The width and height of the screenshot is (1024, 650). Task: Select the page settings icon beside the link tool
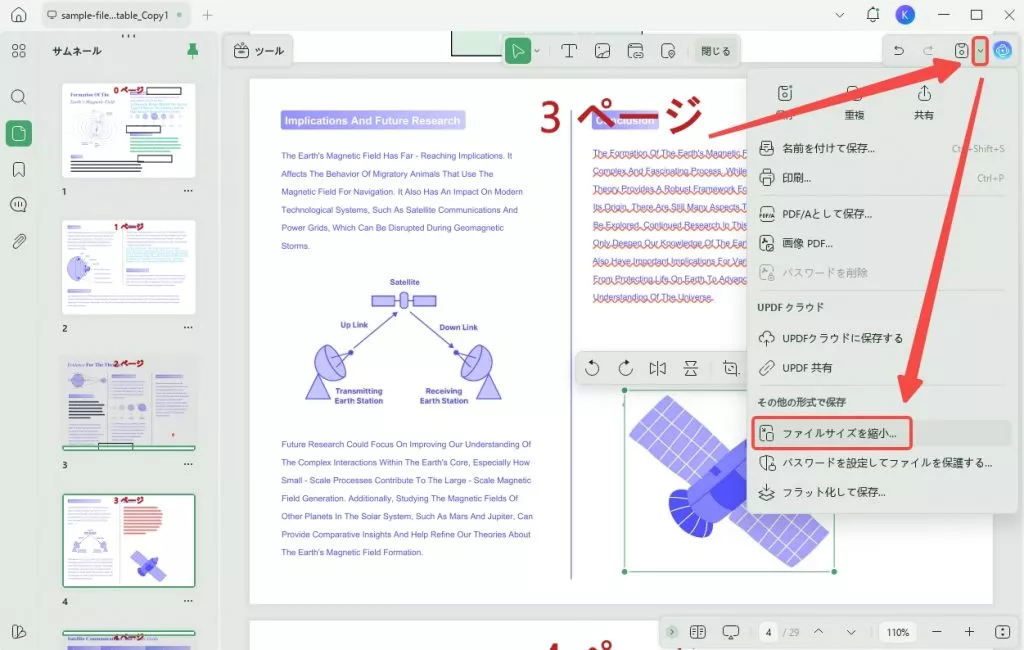(668, 51)
